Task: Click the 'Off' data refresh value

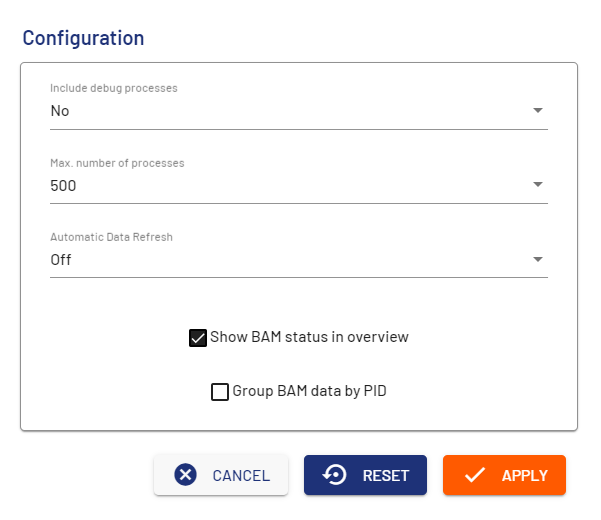Action: (x=61, y=261)
